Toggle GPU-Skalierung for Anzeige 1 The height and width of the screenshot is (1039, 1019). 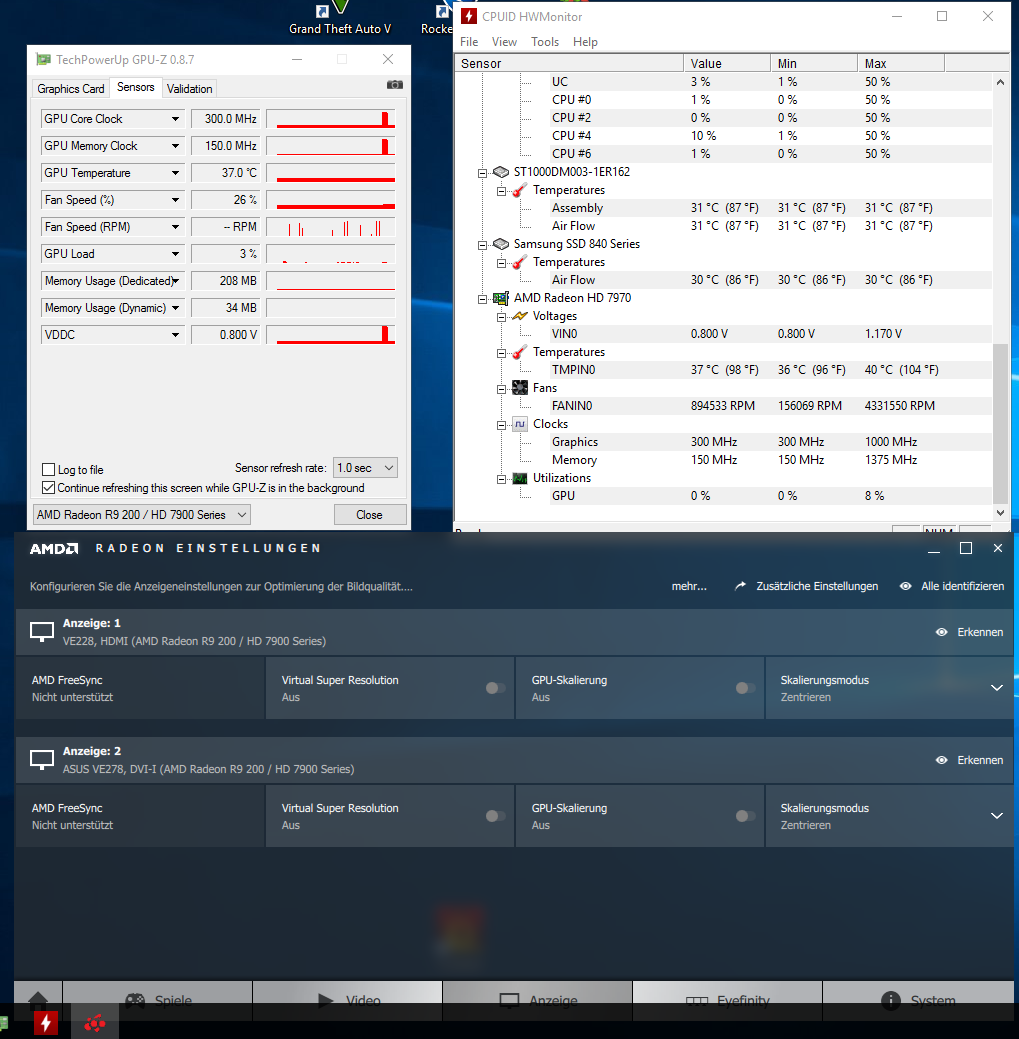745,688
